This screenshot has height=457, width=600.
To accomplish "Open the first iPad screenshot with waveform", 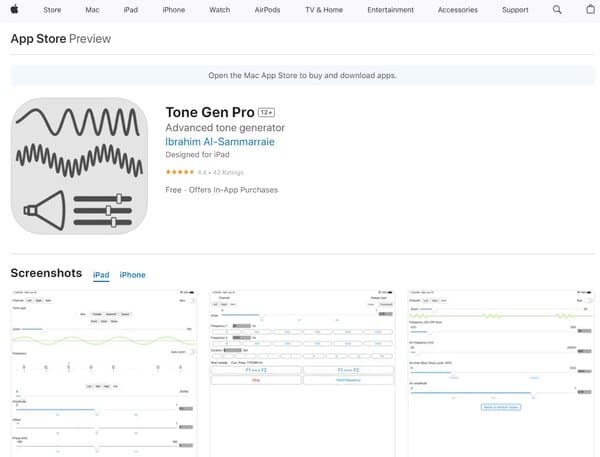I will click(x=104, y=373).
